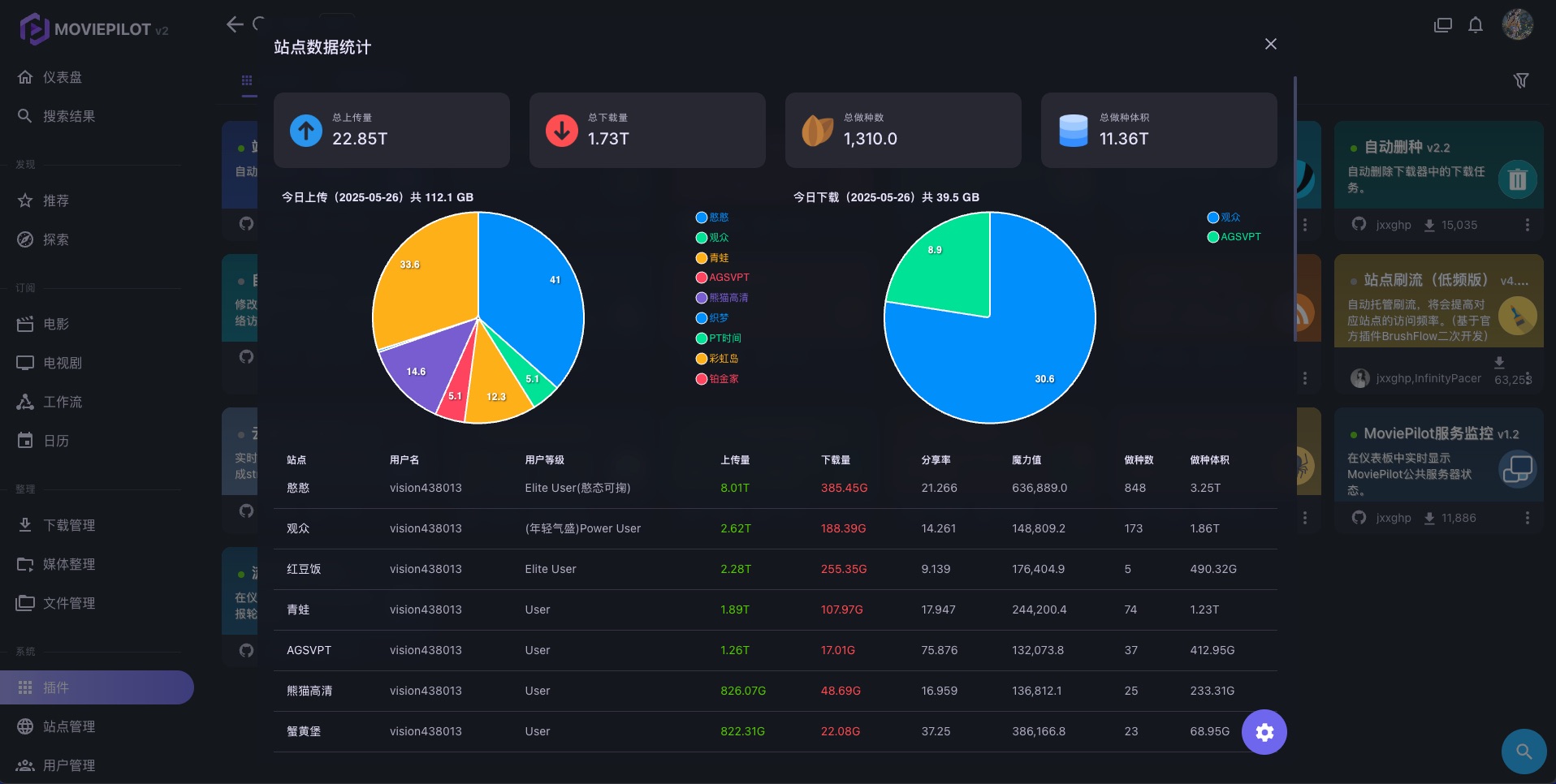Screen dimensions: 1556x784
Task: Toggle 青蛙 legend entry
Action: coord(712,258)
